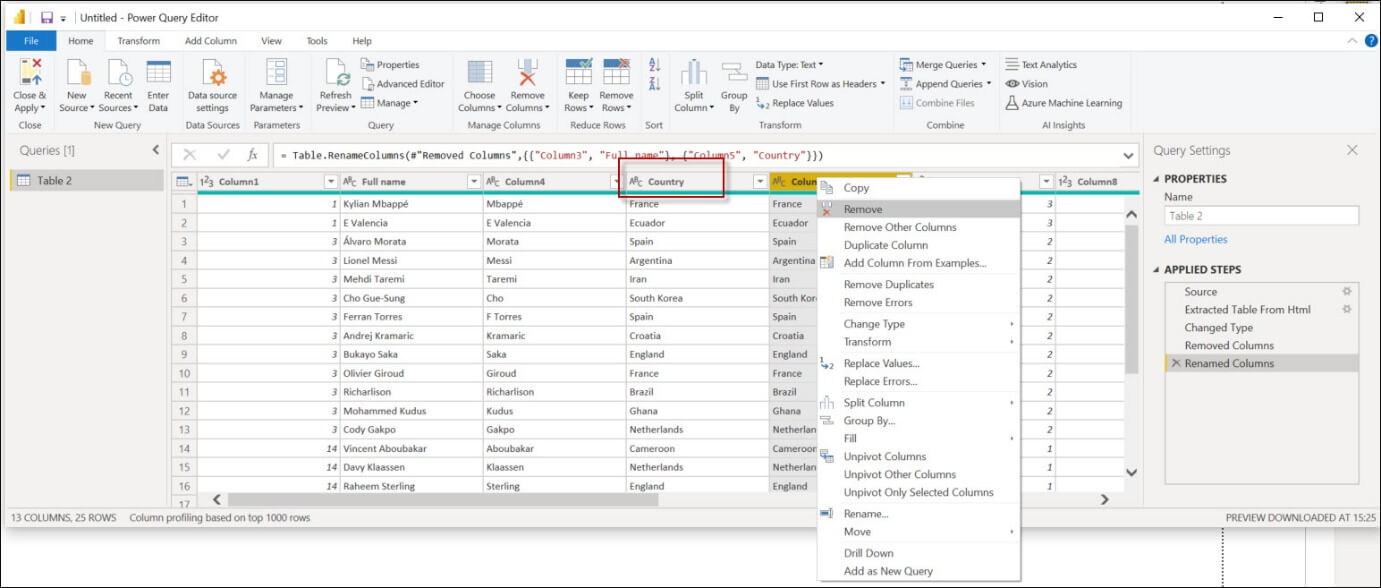
Task: Click the query Name input field
Action: (1261, 216)
